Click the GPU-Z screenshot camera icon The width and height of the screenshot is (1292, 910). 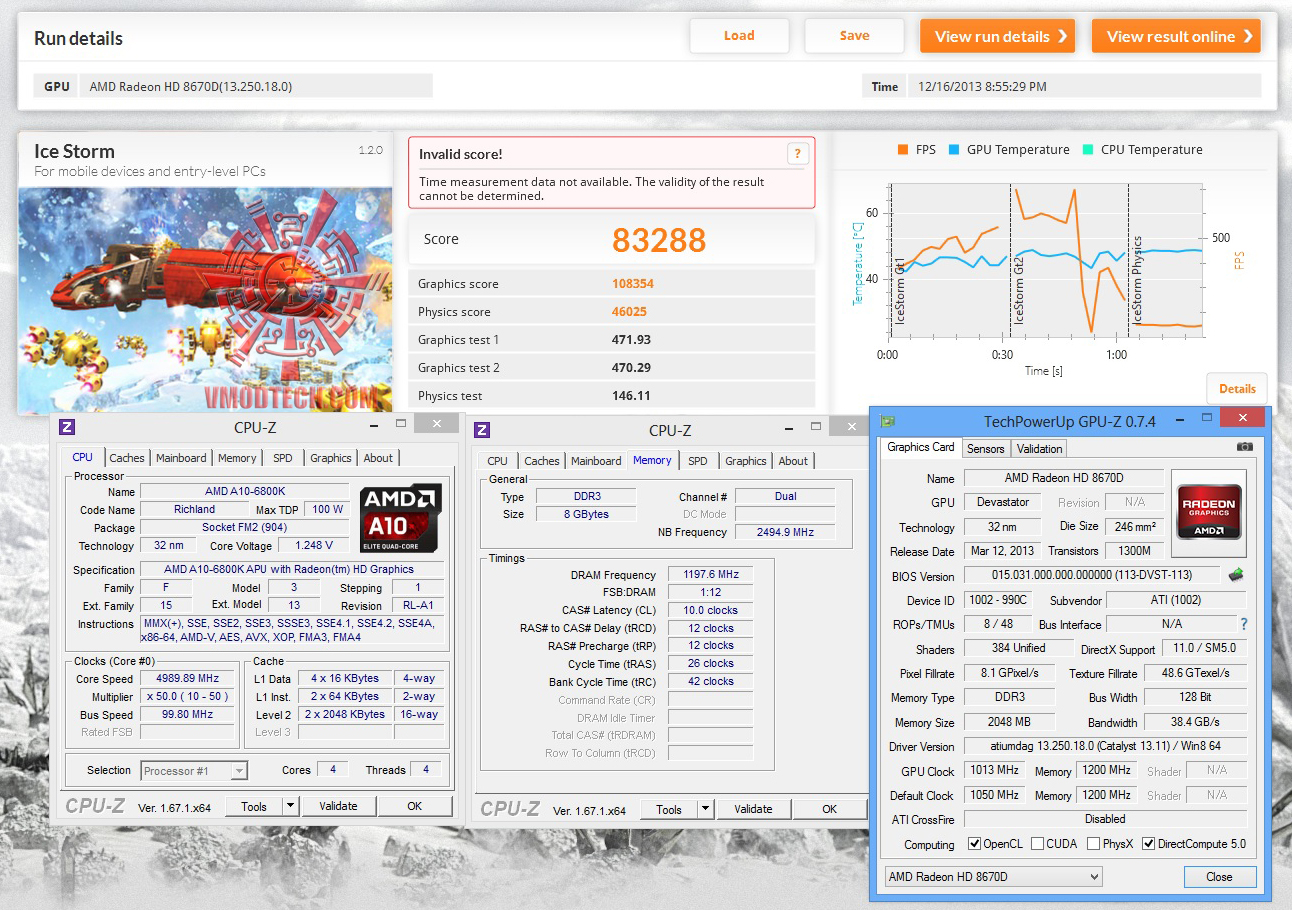[1244, 447]
